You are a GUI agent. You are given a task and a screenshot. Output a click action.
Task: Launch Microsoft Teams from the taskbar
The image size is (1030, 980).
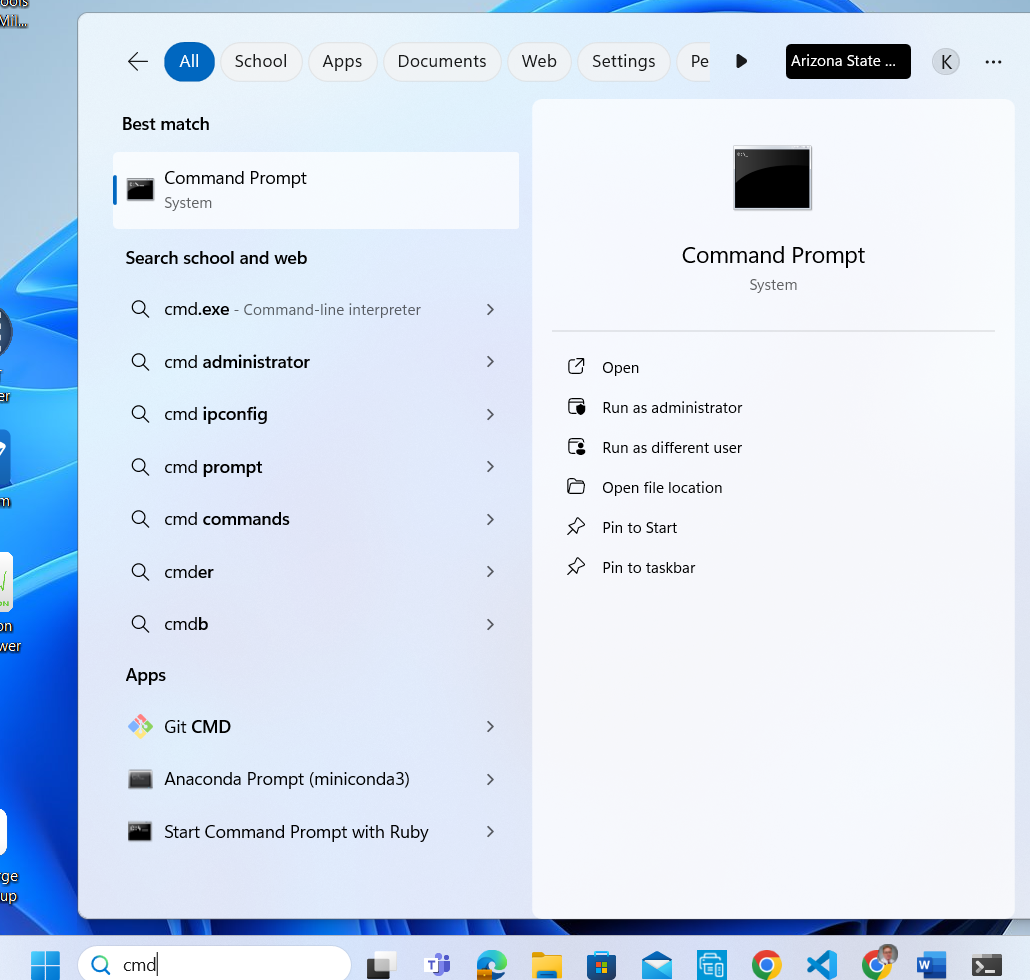[437, 965]
